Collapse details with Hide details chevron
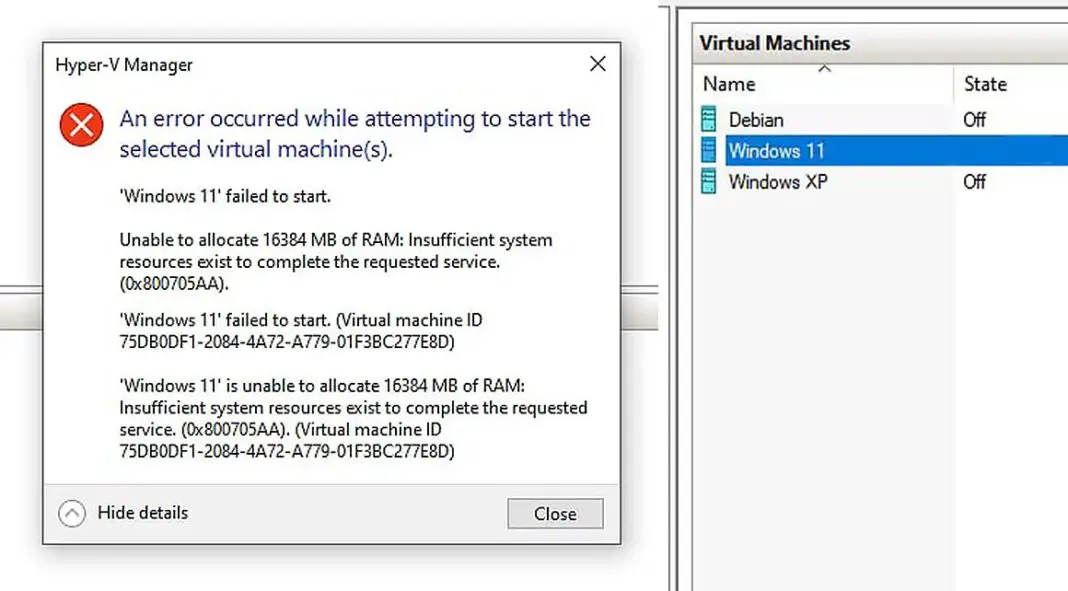The image size is (1068, 591). (x=72, y=513)
